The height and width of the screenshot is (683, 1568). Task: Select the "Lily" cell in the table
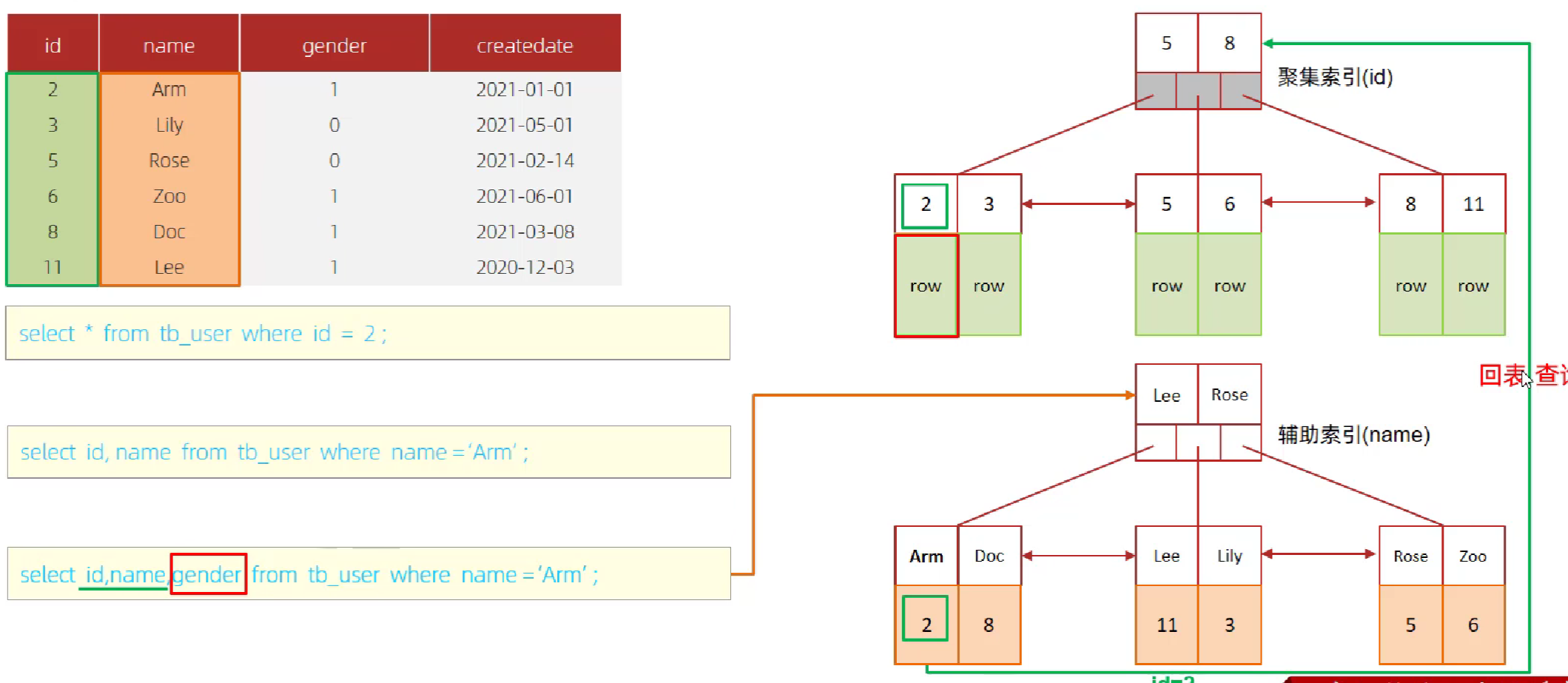169,125
